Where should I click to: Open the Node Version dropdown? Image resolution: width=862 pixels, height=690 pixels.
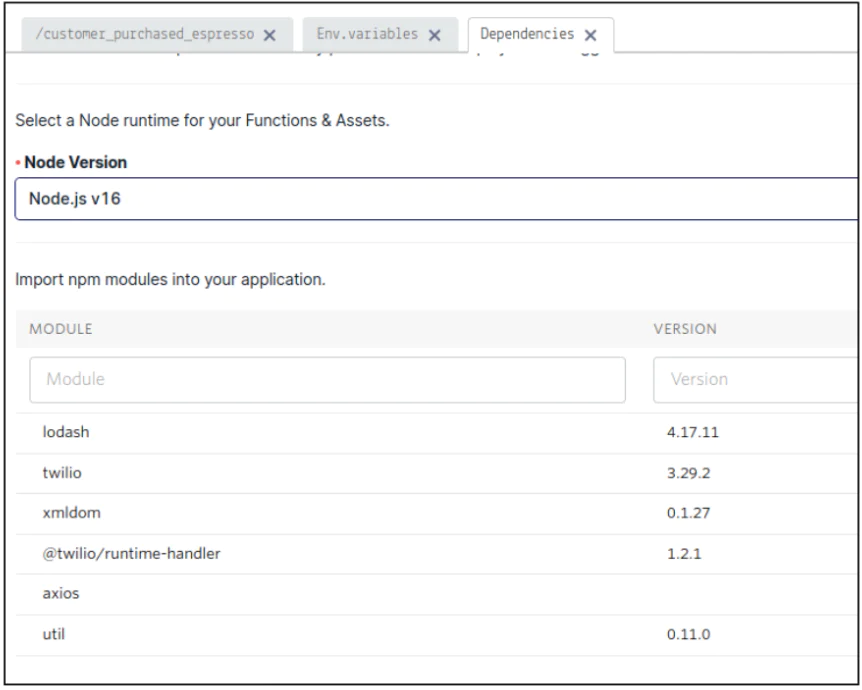tap(437, 198)
